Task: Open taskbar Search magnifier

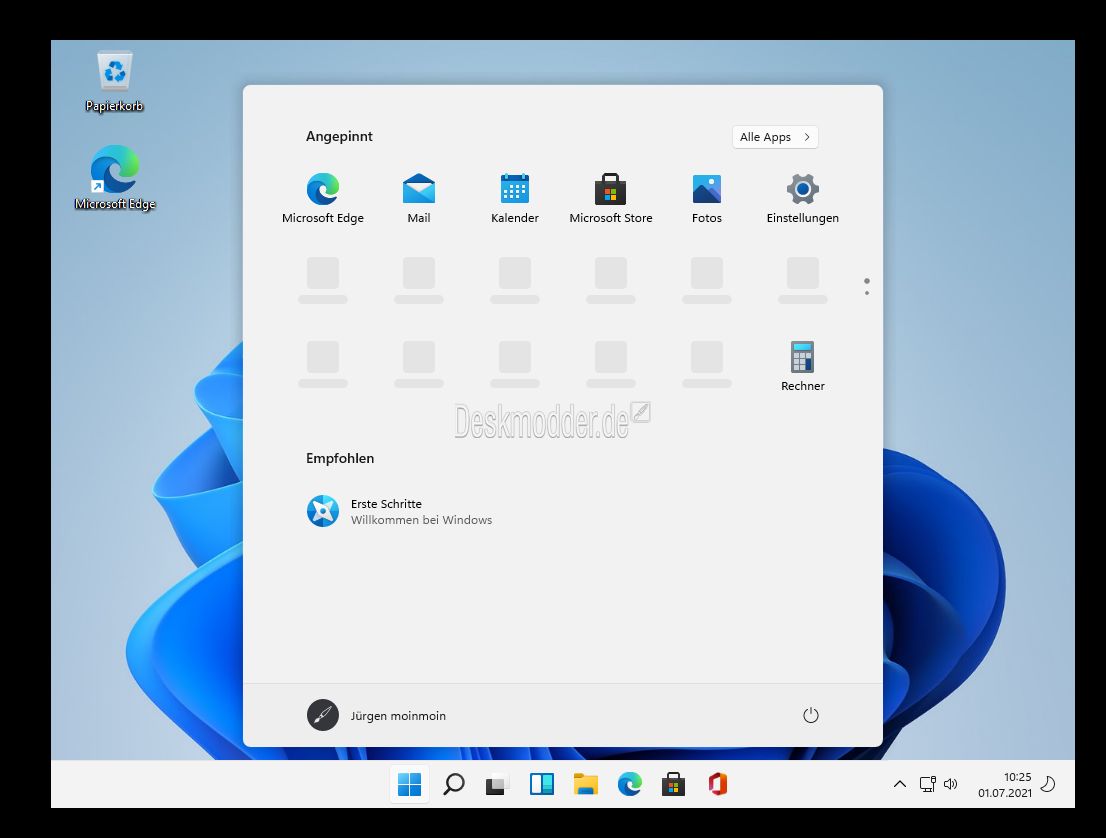Action: pyautogui.click(x=454, y=784)
